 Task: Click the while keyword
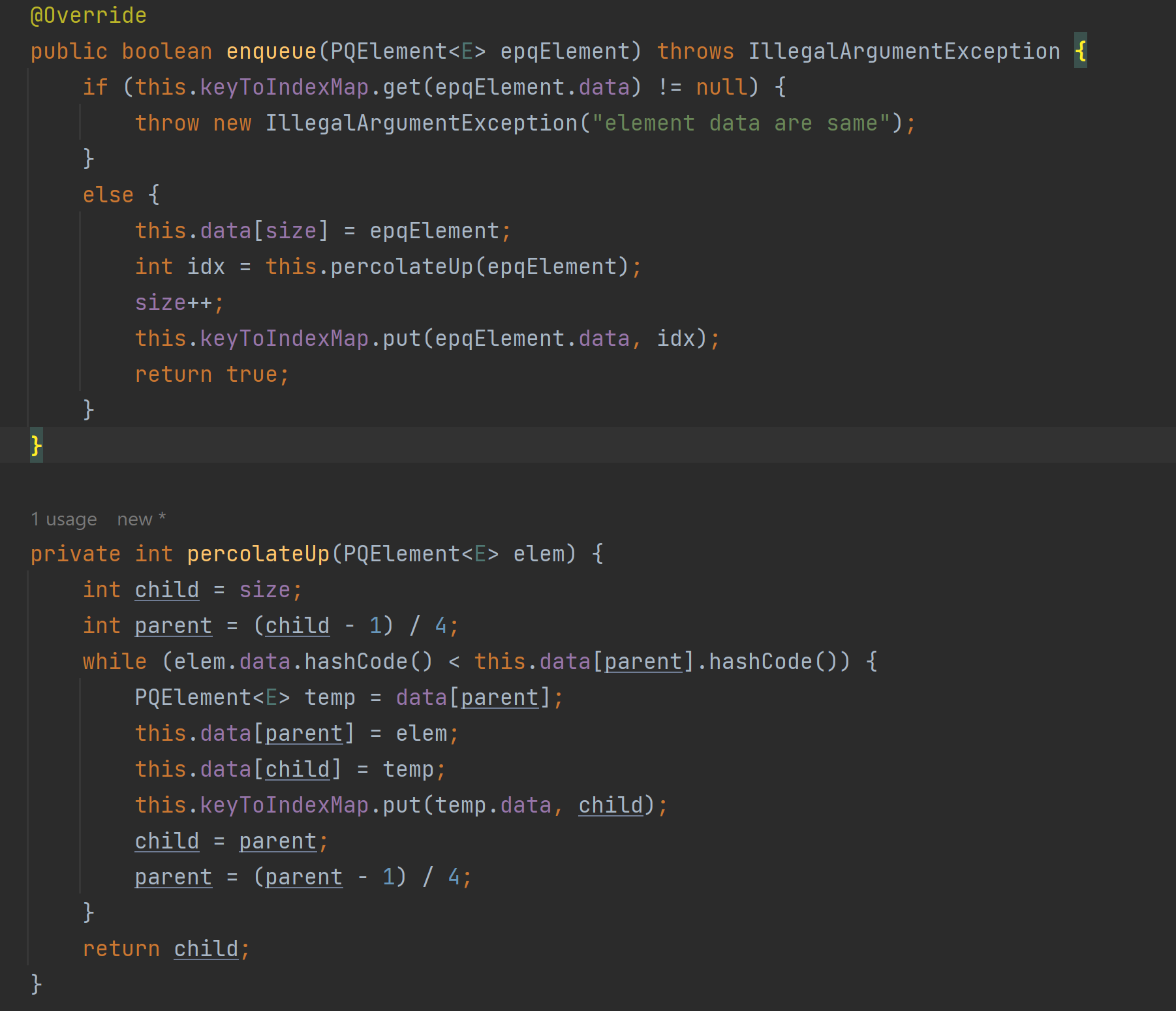114,662
